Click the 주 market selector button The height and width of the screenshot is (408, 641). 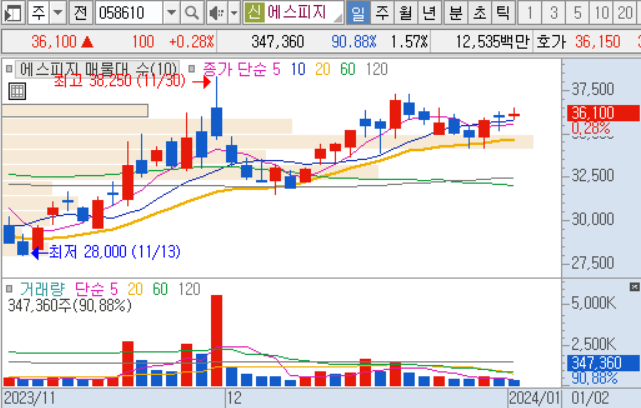tap(39, 13)
